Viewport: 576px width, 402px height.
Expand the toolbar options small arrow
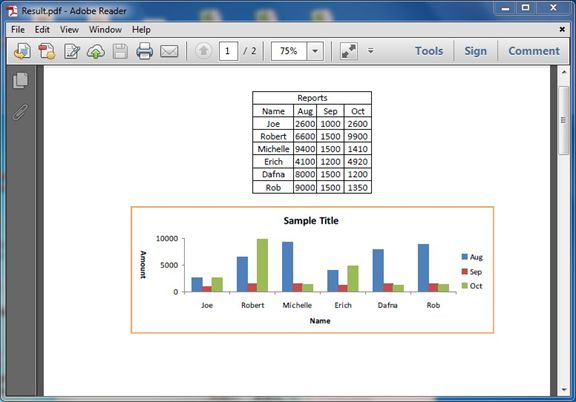click(371, 51)
